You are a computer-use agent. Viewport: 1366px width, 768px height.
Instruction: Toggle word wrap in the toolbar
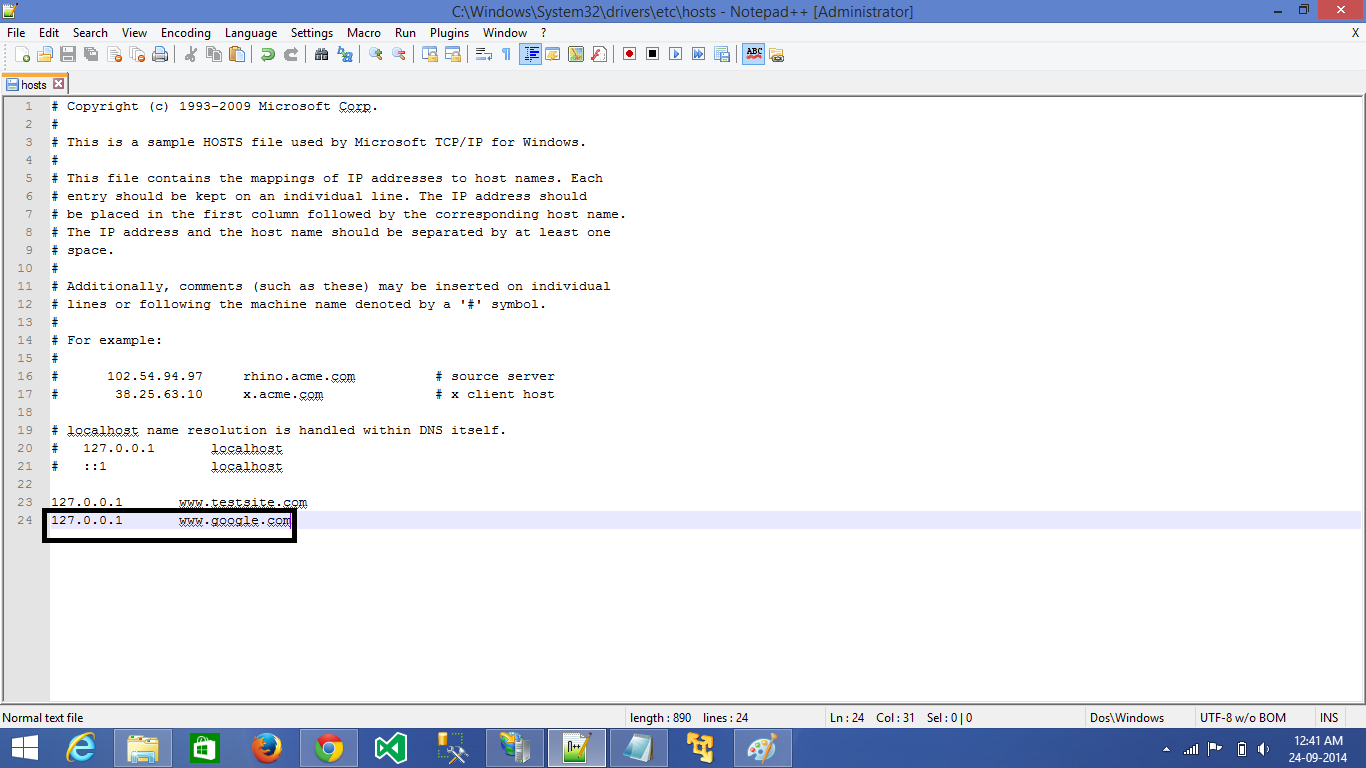click(x=483, y=54)
